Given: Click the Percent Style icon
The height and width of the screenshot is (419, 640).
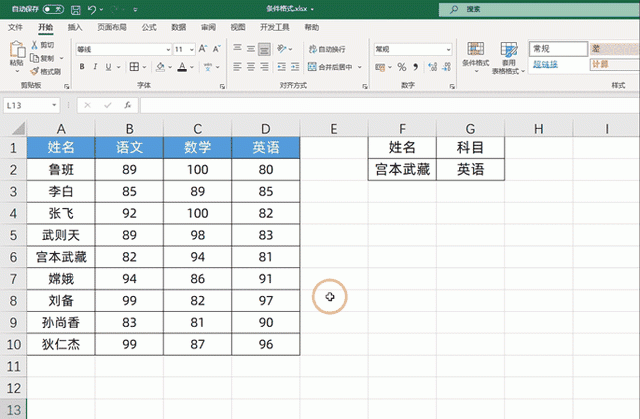Looking at the screenshot, I should click(402, 67).
